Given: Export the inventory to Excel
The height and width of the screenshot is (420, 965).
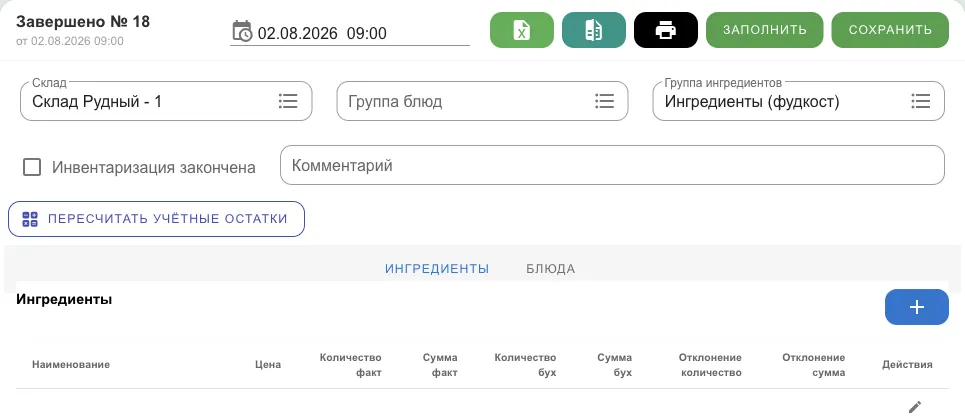Looking at the screenshot, I should (x=522, y=30).
